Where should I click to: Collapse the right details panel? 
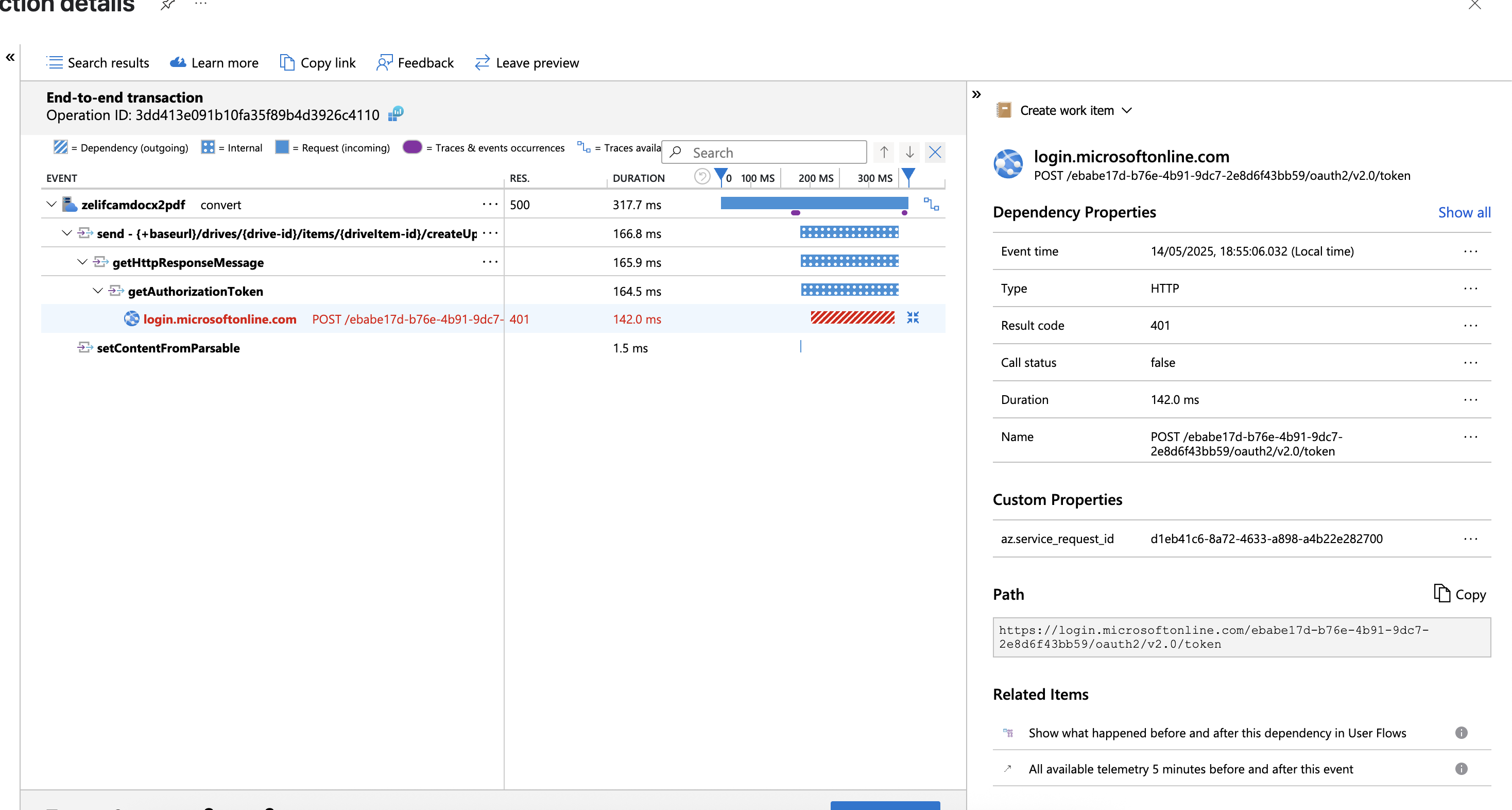click(x=977, y=95)
